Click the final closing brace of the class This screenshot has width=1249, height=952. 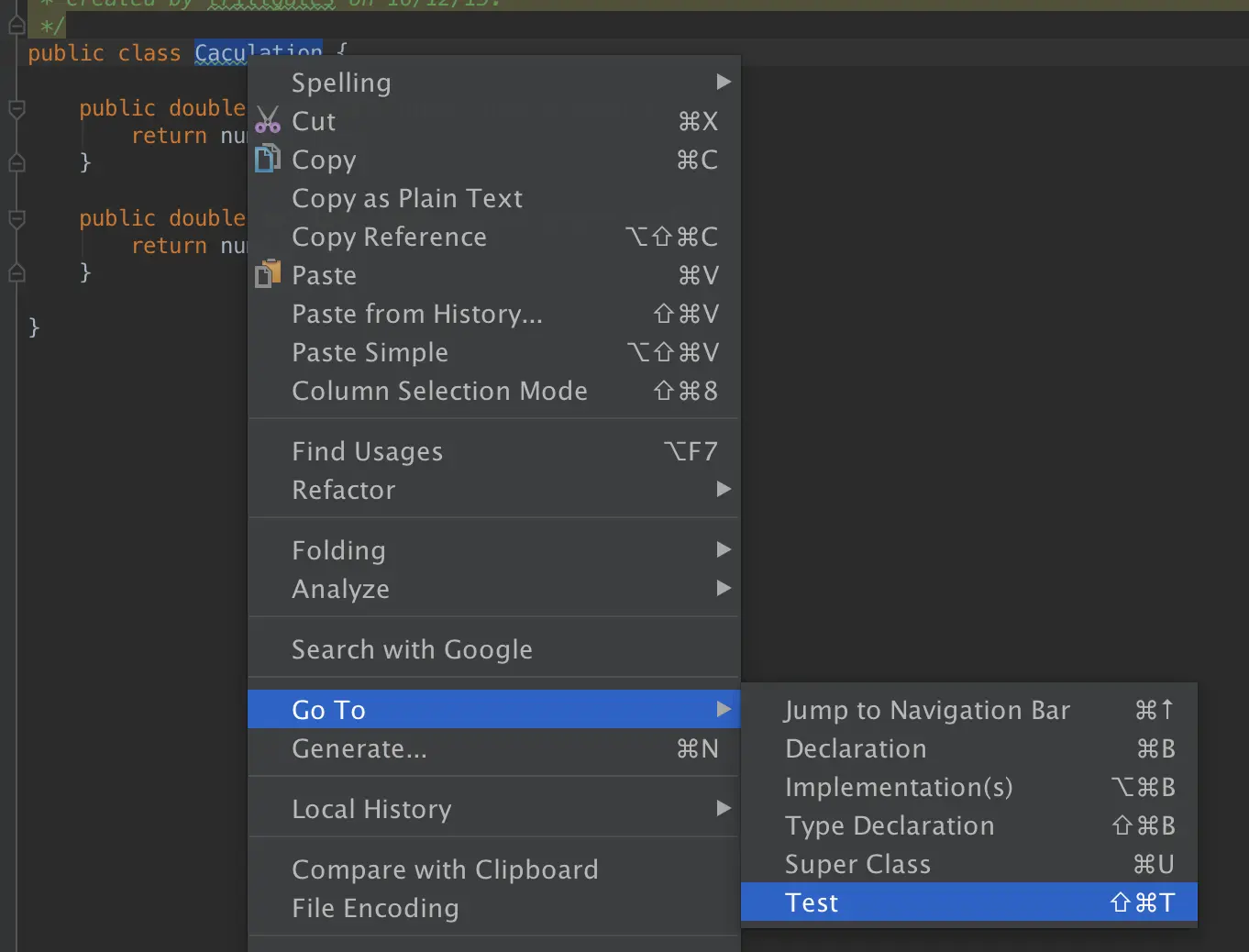34,327
